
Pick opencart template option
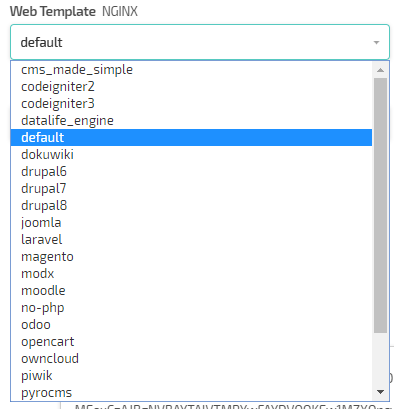point(191,342)
